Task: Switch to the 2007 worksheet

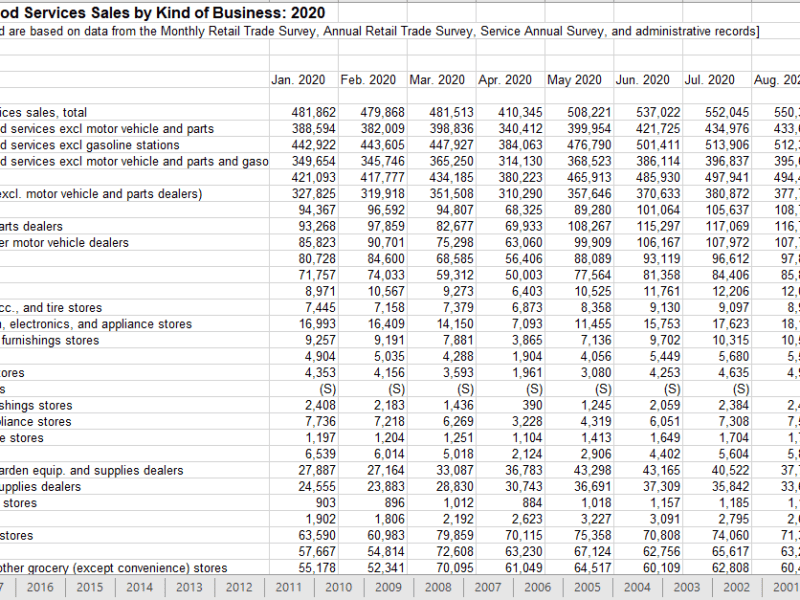Action: (x=487, y=588)
